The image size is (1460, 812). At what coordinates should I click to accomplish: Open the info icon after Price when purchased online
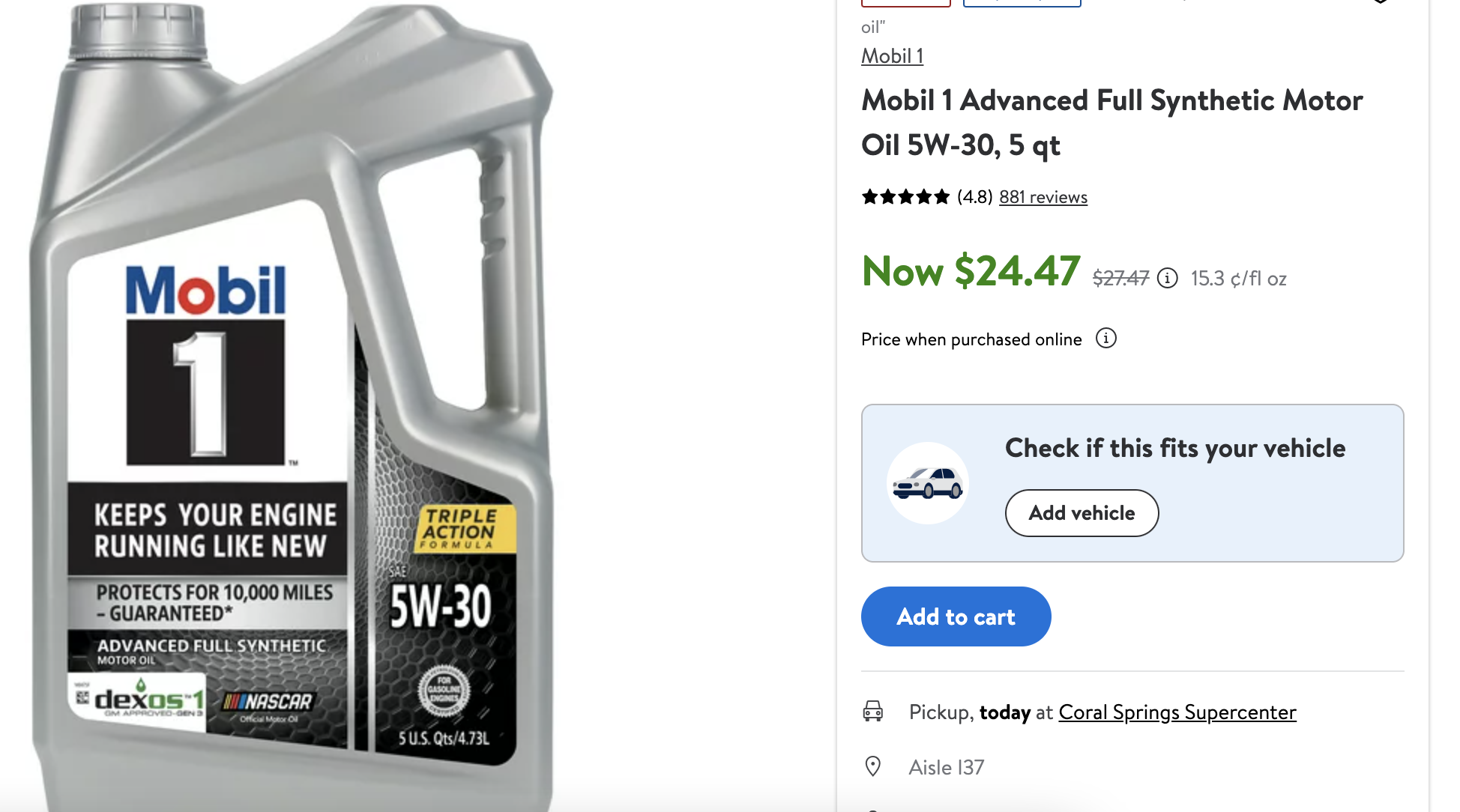1106,339
